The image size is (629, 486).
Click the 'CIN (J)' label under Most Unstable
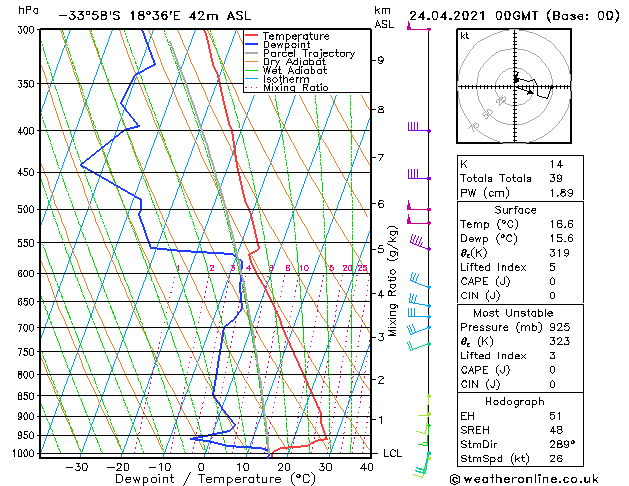[x=480, y=384]
